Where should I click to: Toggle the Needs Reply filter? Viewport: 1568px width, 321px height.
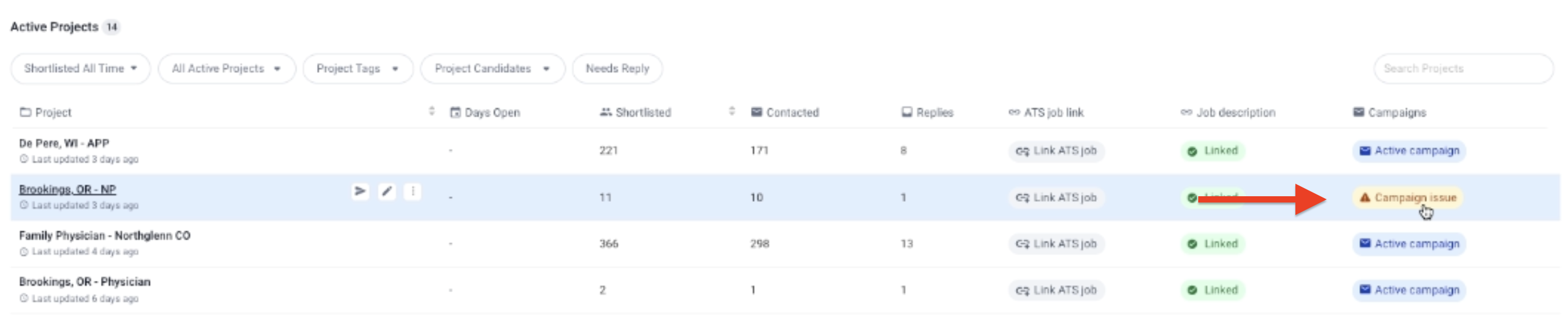click(617, 68)
